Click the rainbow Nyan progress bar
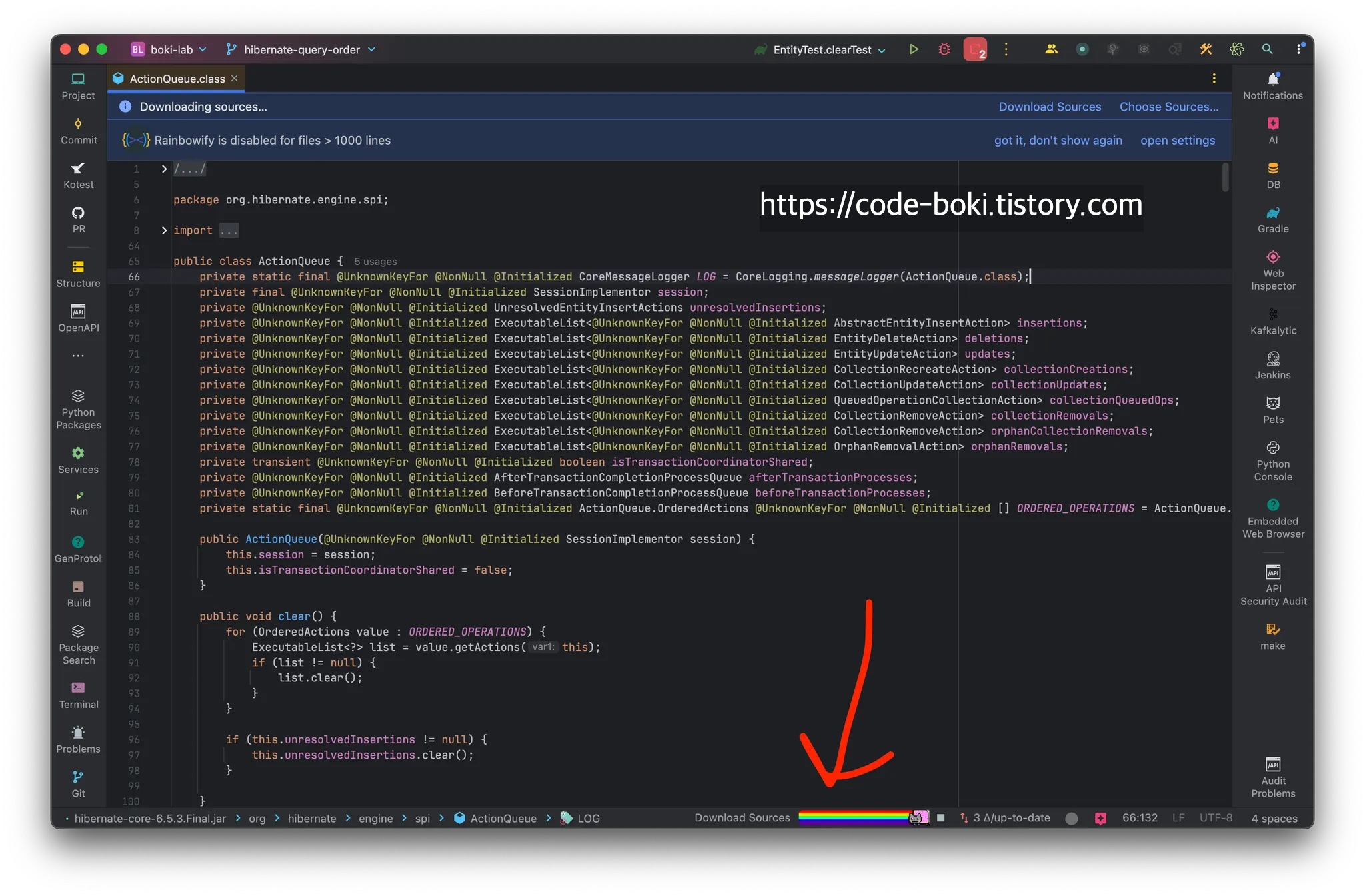1365x896 pixels. click(856, 817)
